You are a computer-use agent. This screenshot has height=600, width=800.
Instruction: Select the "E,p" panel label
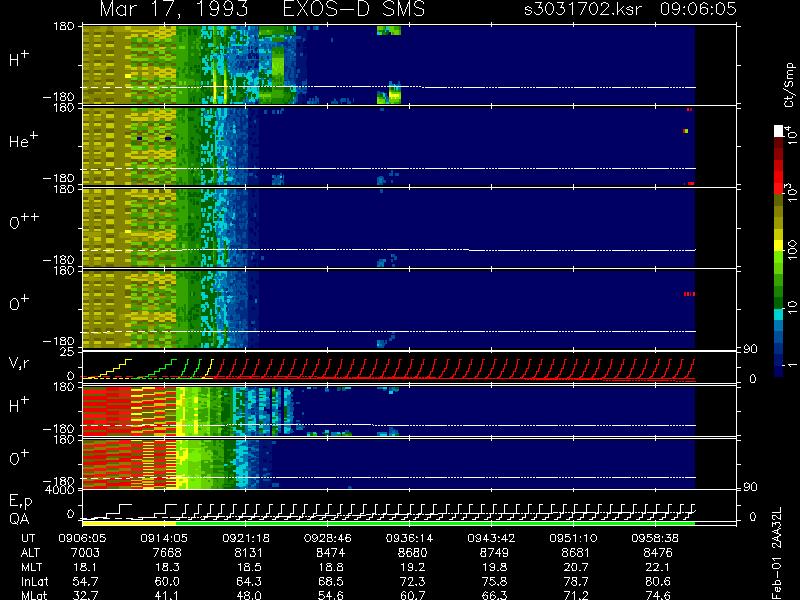(20, 502)
